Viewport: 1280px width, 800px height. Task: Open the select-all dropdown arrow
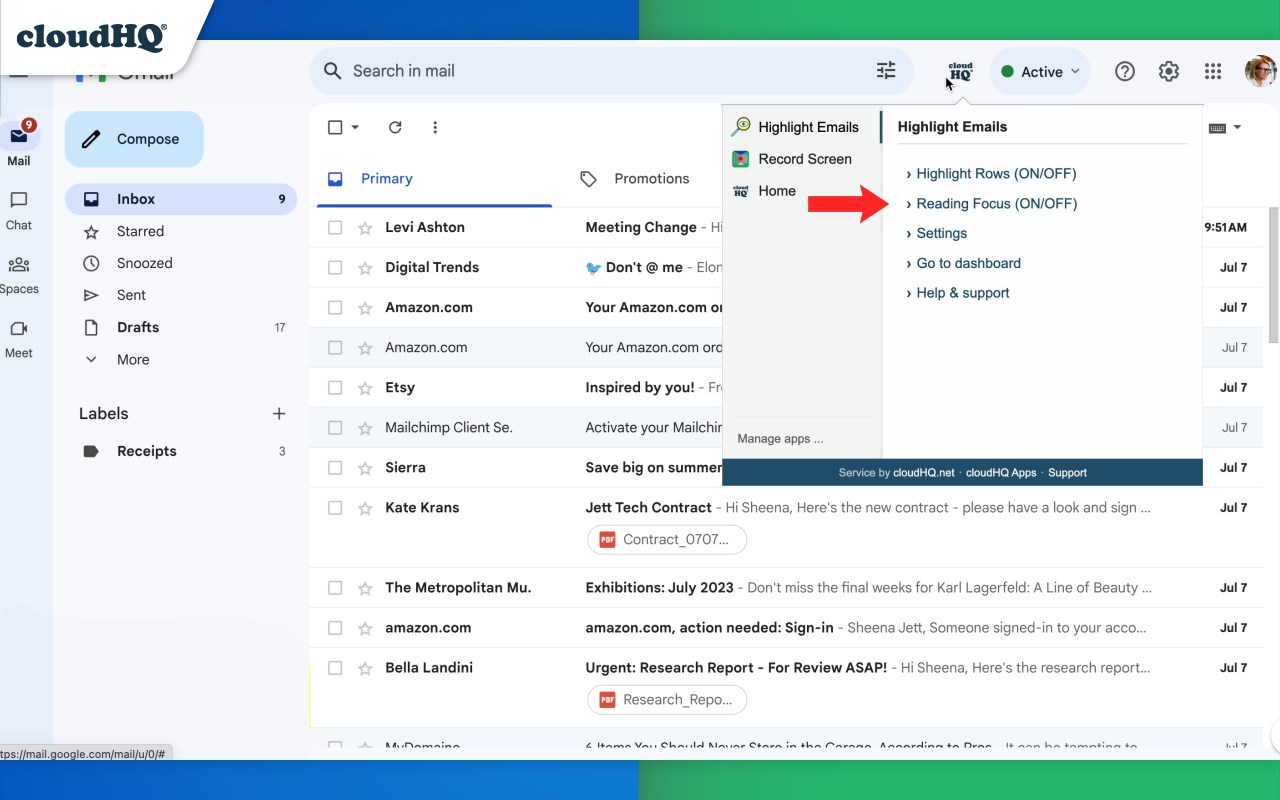pyautogui.click(x=355, y=127)
